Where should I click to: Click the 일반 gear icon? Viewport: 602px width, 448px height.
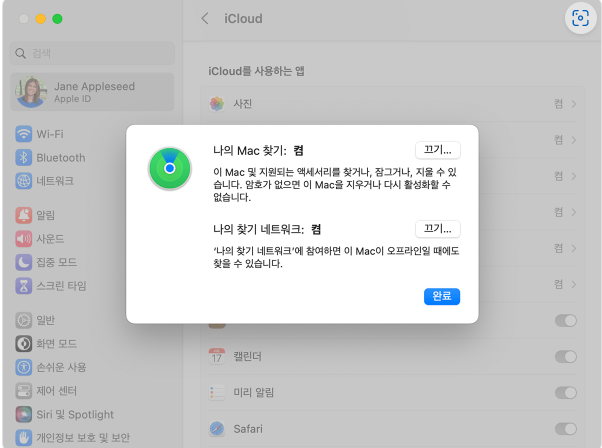tap(23, 320)
